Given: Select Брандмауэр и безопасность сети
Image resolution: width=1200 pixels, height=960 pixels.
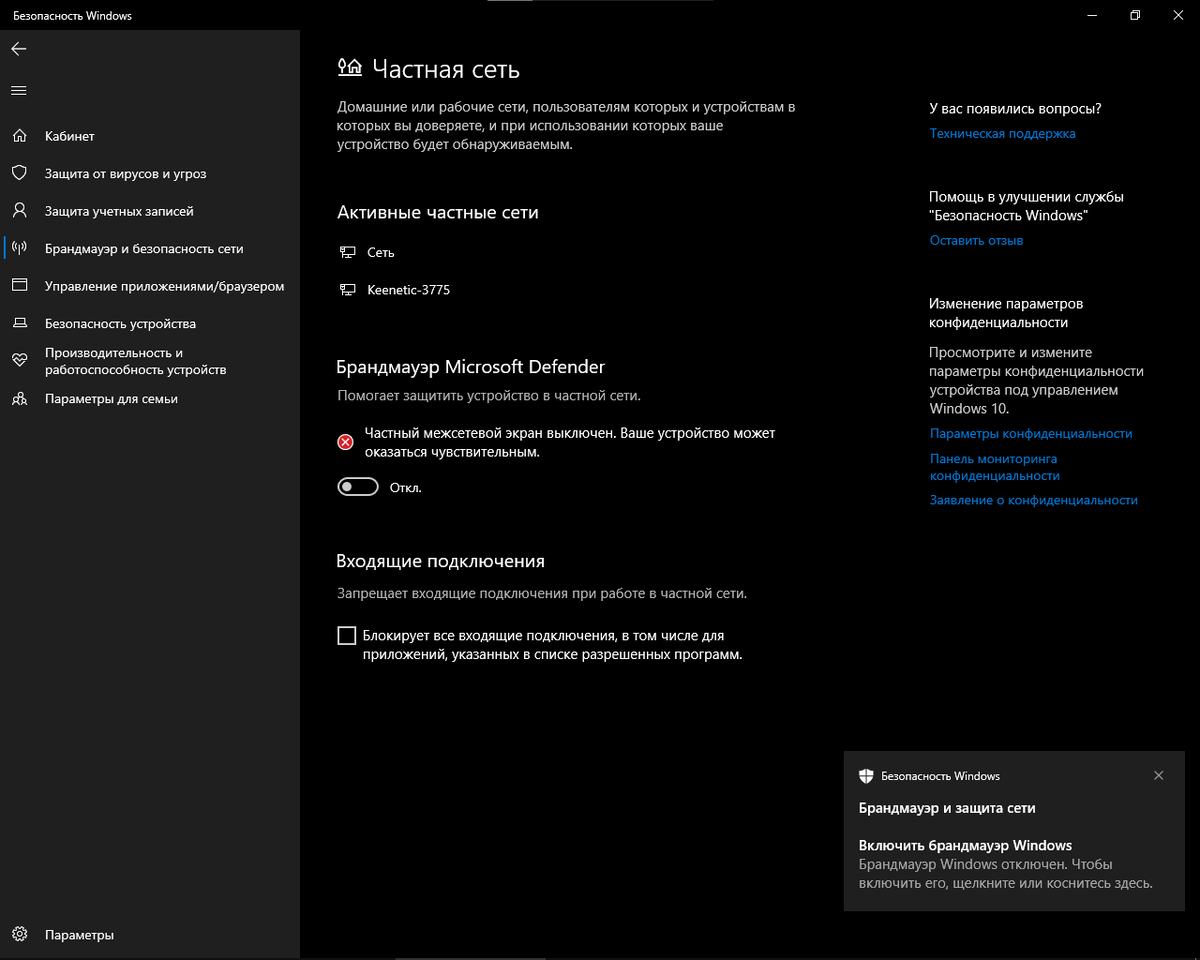Looking at the screenshot, I should 150,248.
